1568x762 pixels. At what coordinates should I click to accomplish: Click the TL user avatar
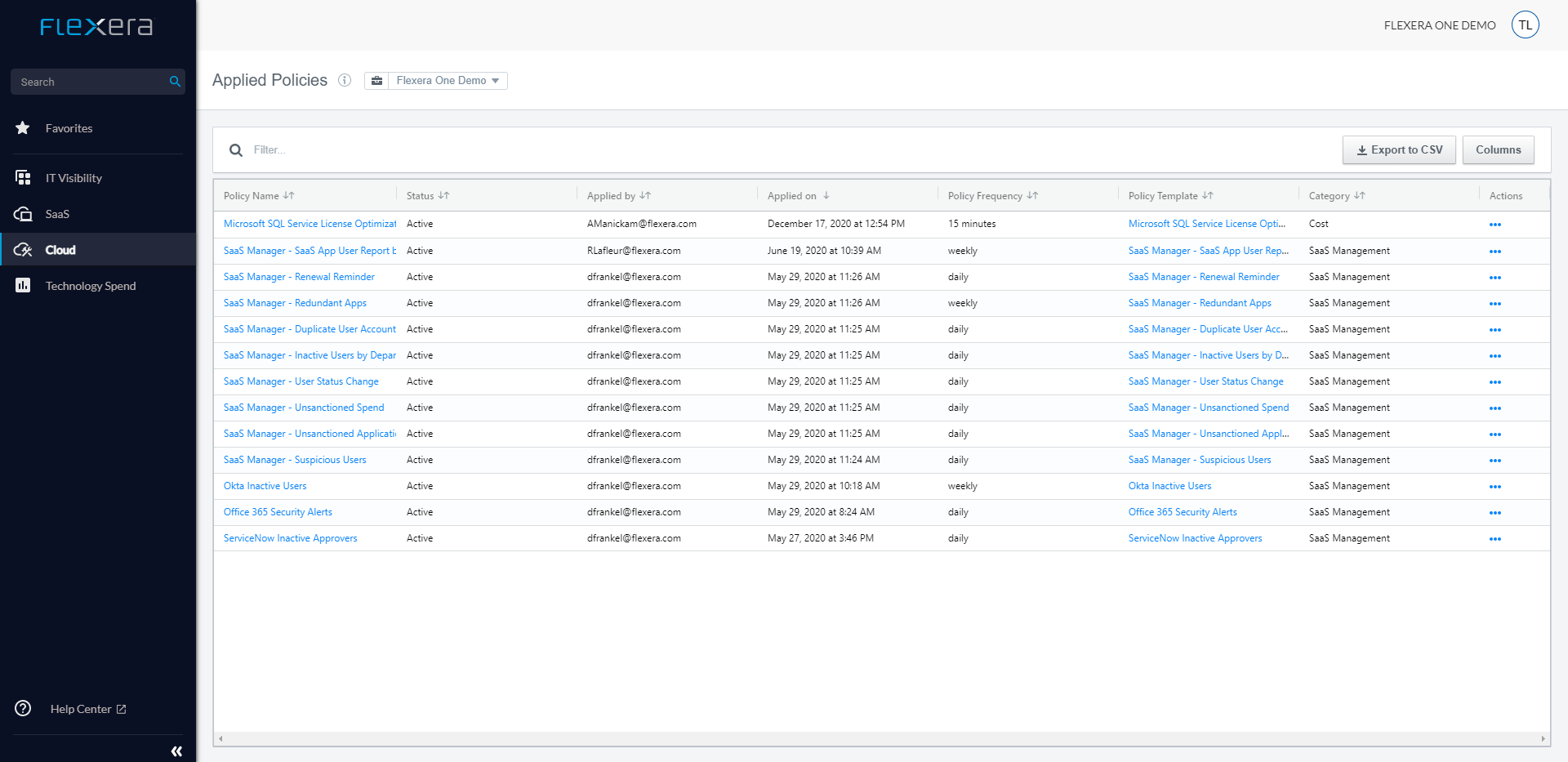(x=1525, y=25)
